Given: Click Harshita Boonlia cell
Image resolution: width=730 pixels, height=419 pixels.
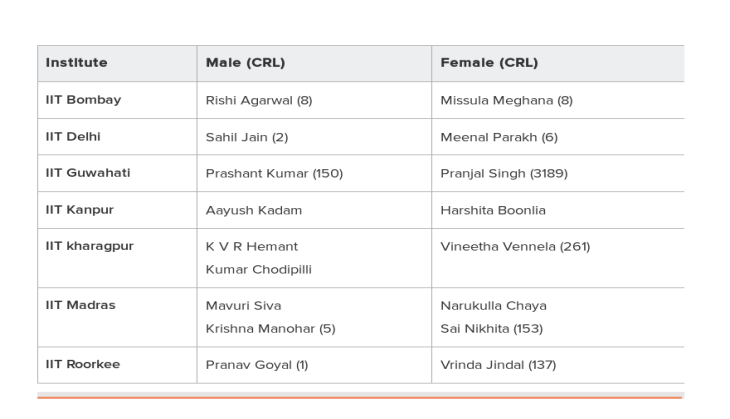Looking at the screenshot, I should click(x=493, y=210).
